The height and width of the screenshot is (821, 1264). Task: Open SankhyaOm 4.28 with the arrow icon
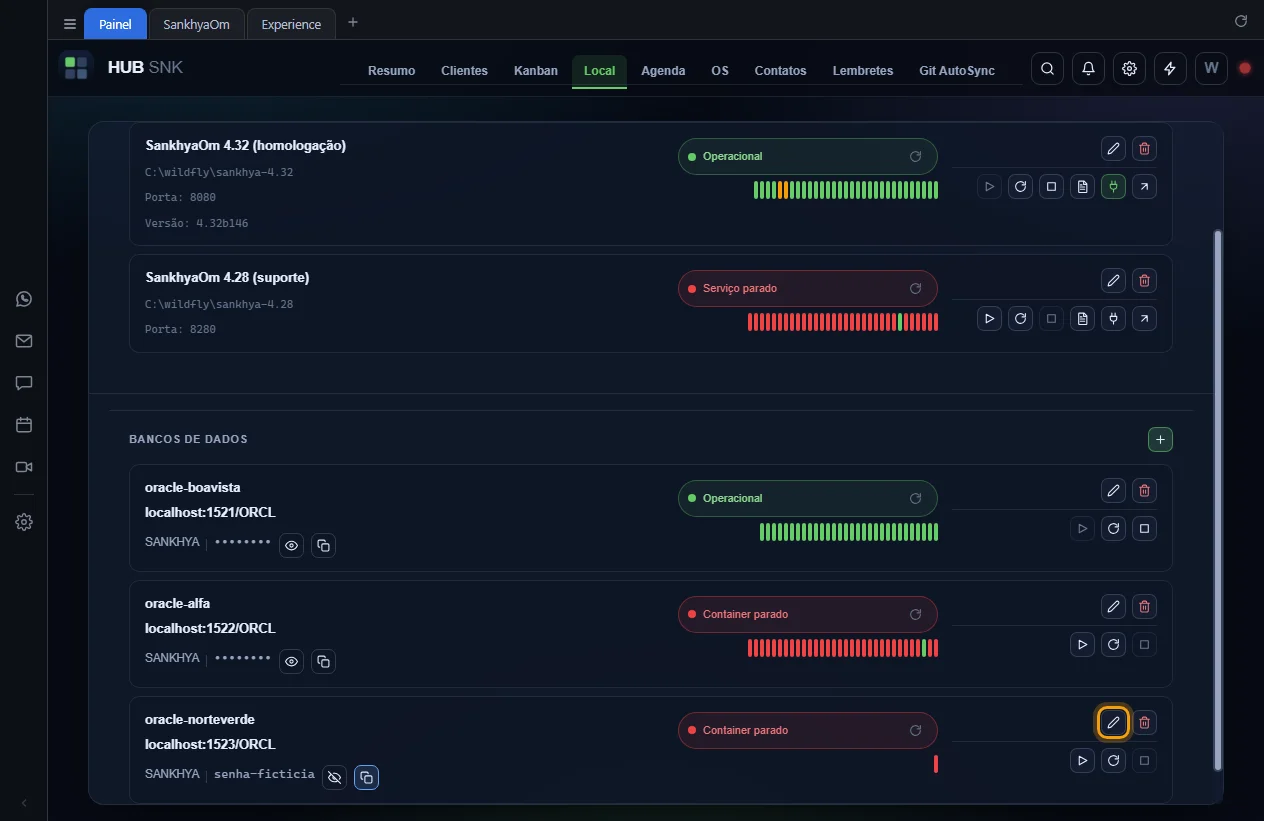click(1144, 318)
